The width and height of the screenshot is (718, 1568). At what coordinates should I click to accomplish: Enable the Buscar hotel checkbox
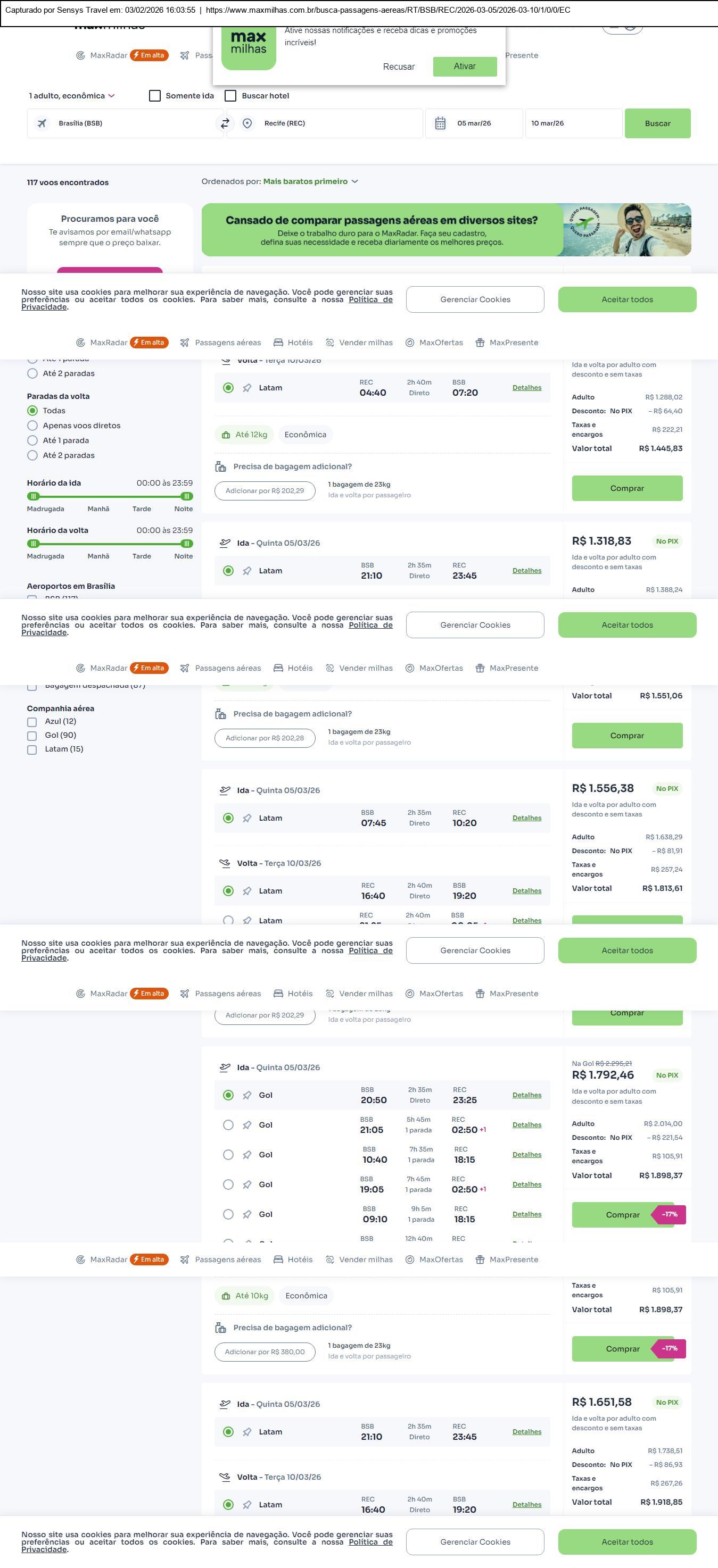pyautogui.click(x=231, y=96)
